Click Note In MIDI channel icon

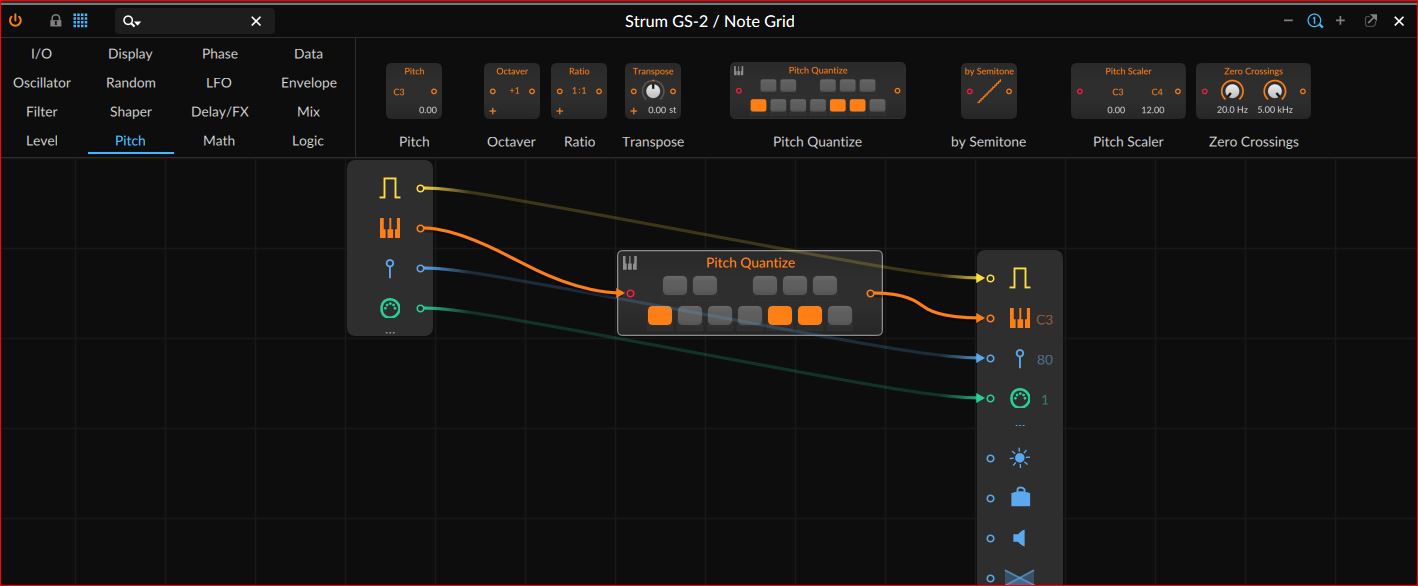coord(390,308)
